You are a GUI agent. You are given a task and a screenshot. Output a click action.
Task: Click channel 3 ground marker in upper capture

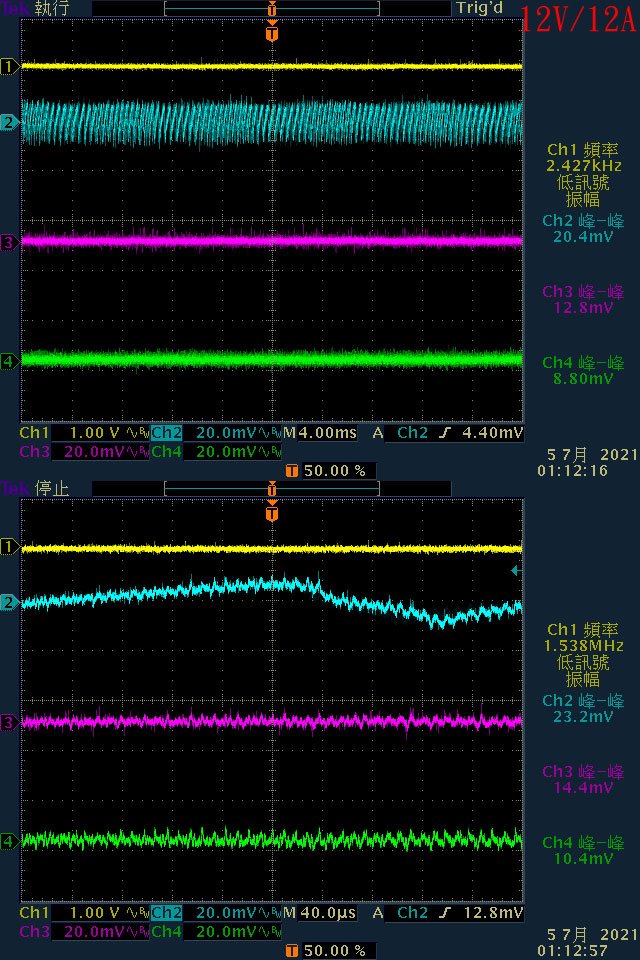(x=9, y=242)
